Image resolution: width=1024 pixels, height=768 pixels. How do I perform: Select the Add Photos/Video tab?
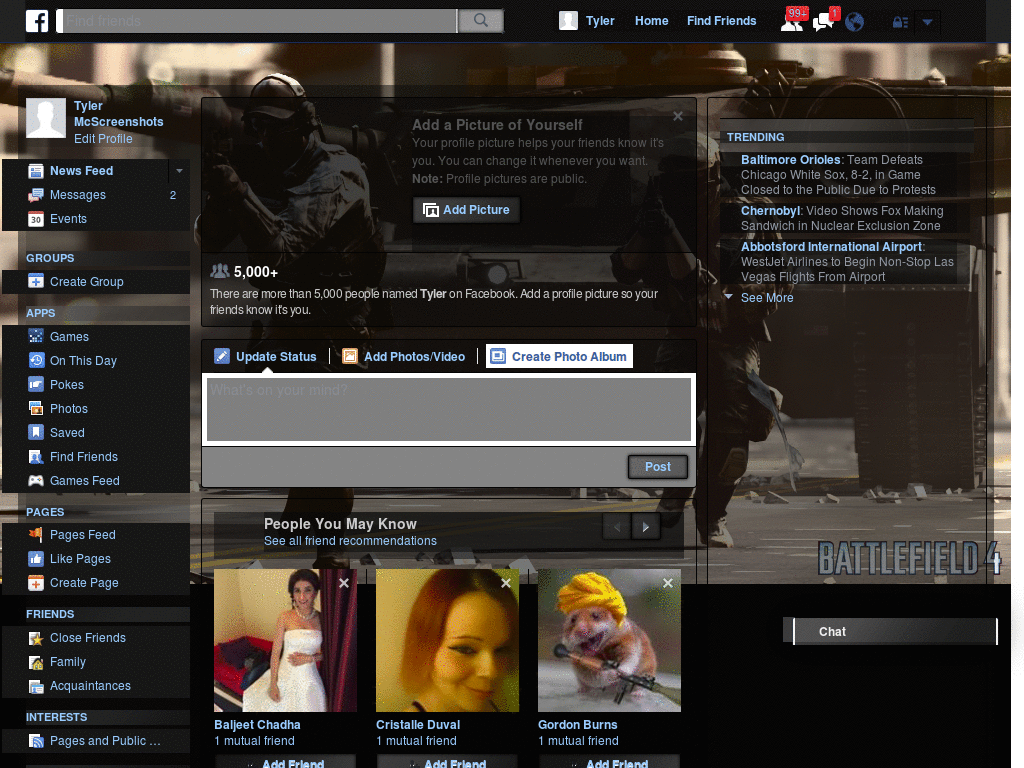click(x=404, y=357)
